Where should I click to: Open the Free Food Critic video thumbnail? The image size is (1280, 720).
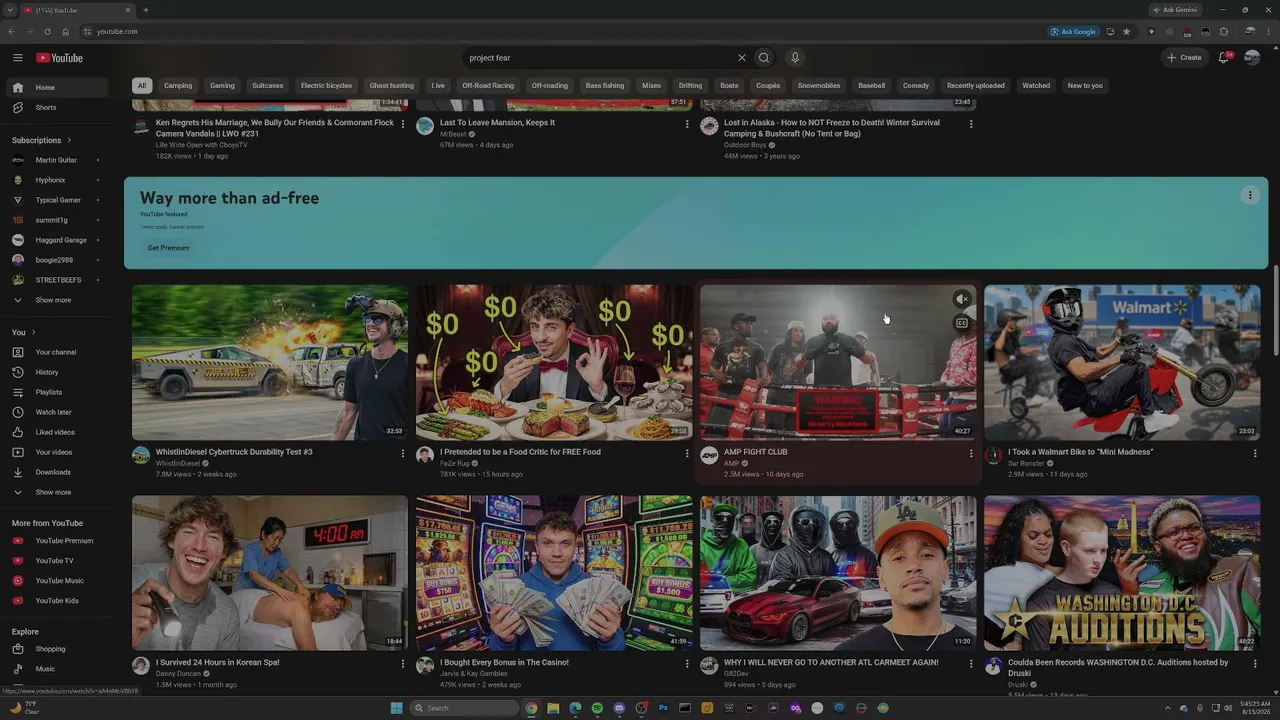(554, 362)
